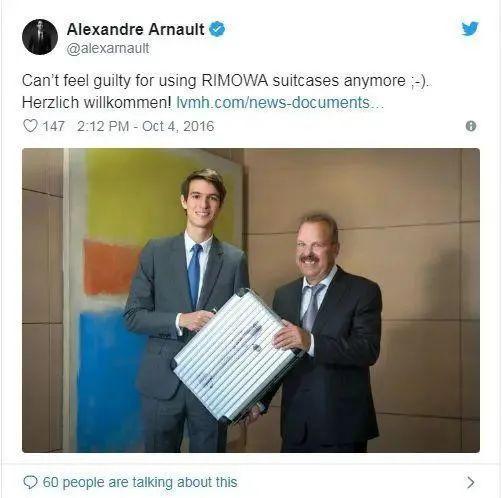Open the attached tweet photo

(251, 300)
